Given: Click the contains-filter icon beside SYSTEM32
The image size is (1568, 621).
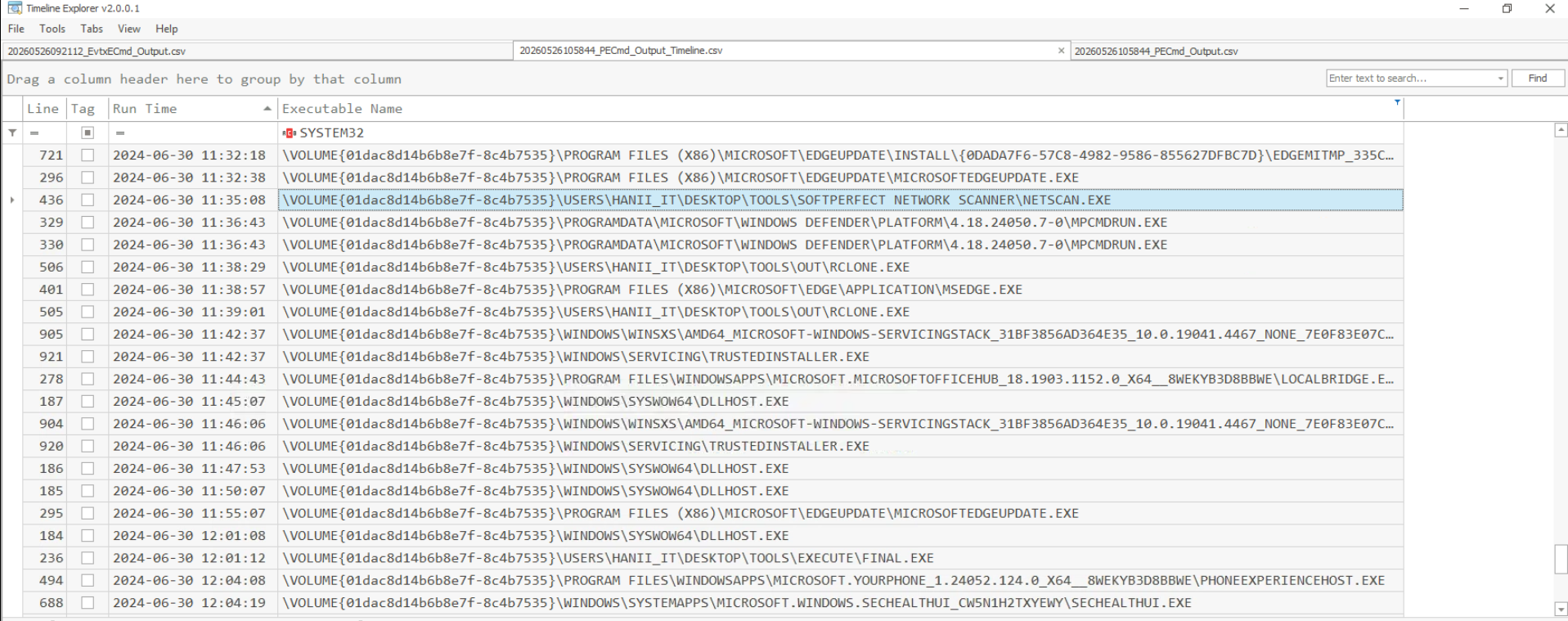Looking at the screenshot, I should coord(289,133).
